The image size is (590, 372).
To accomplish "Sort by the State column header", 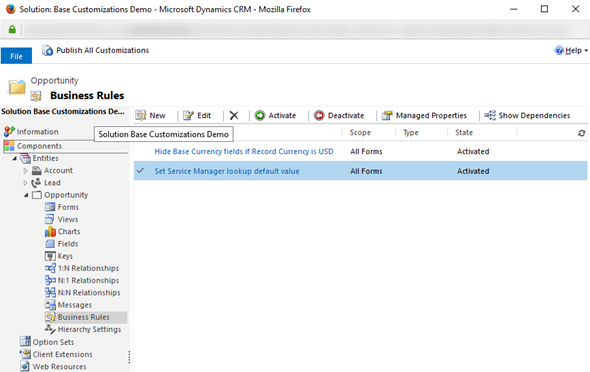I will pyautogui.click(x=464, y=132).
